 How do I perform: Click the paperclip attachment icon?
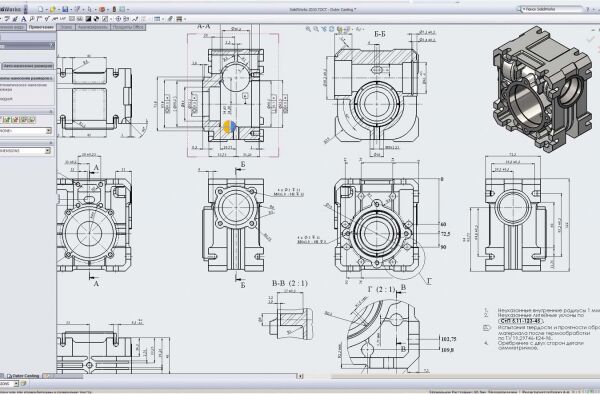click(170, 19)
